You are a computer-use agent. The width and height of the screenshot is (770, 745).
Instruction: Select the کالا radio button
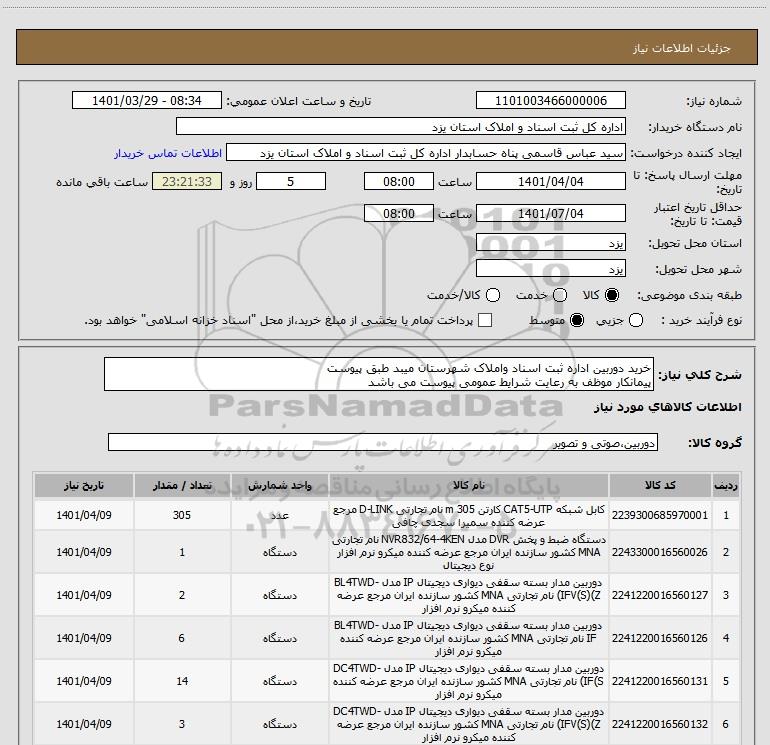(x=612, y=295)
